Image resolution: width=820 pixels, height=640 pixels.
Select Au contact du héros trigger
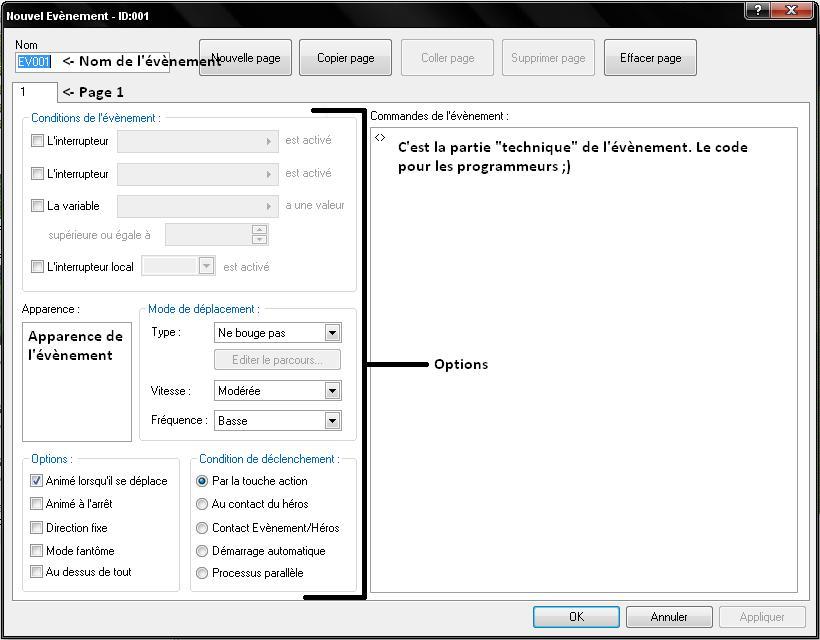[203, 505]
